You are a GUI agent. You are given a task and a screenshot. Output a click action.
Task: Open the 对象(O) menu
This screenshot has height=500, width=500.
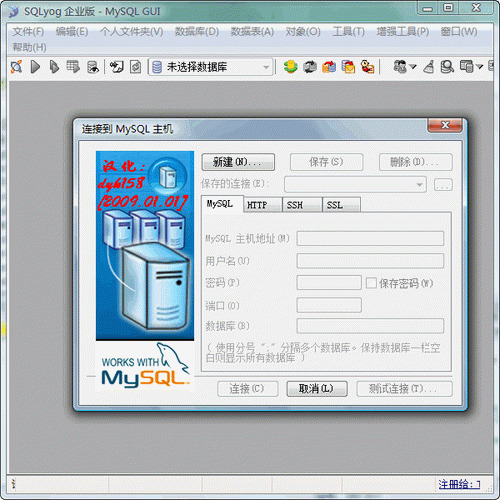(x=303, y=32)
